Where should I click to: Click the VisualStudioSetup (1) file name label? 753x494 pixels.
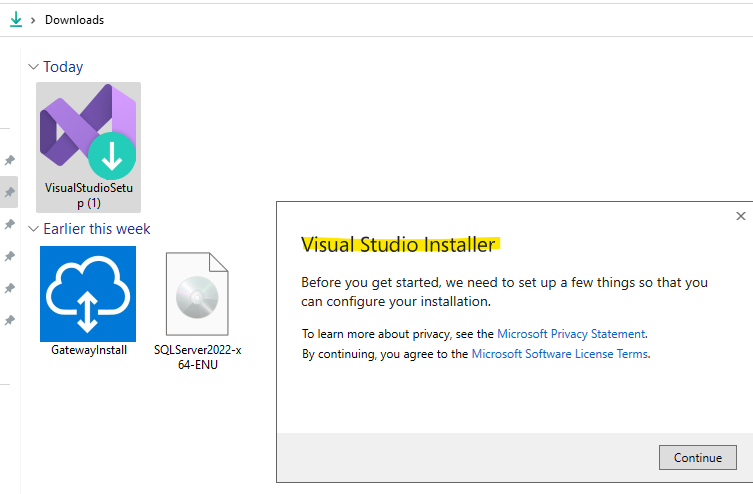pos(89,195)
